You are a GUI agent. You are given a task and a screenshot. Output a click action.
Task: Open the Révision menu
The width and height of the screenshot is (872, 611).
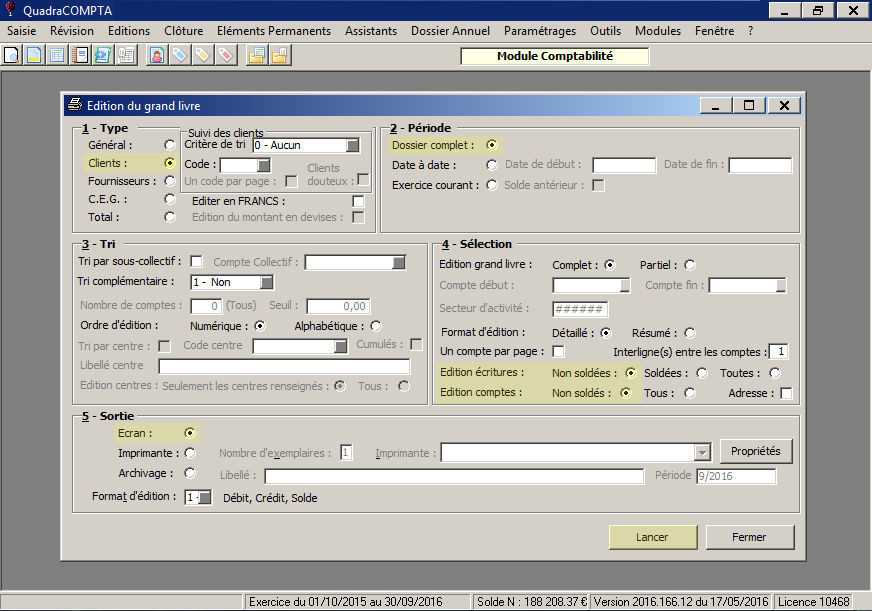[72, 31]
